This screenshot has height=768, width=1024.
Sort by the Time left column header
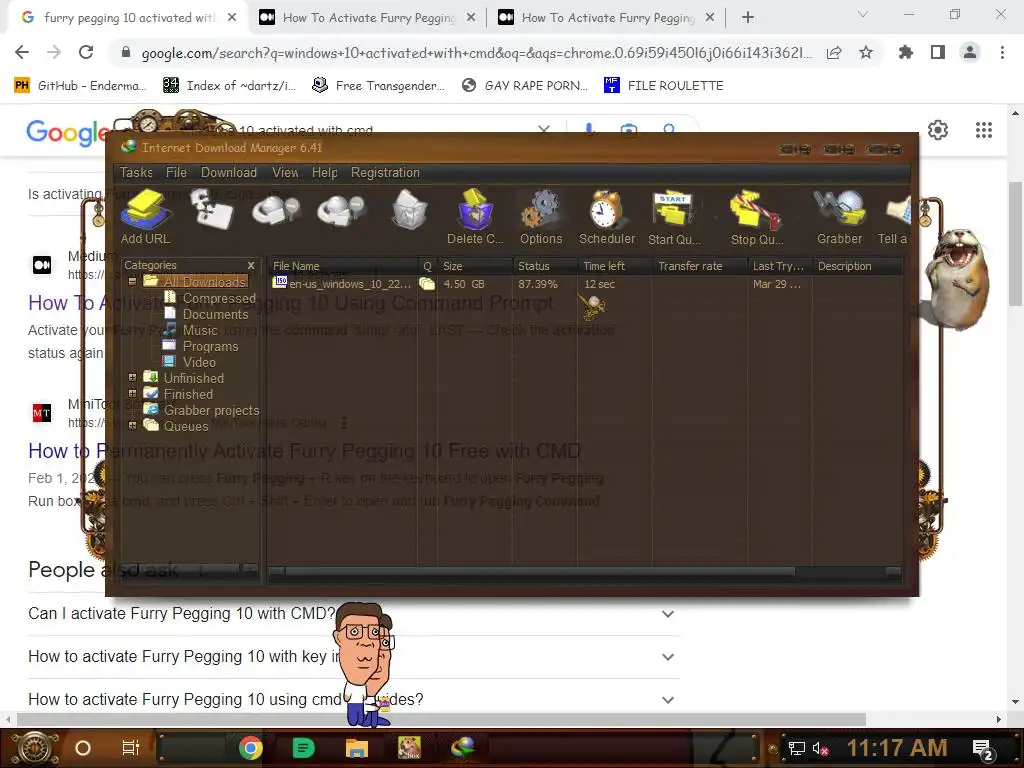tap(615, 266)
